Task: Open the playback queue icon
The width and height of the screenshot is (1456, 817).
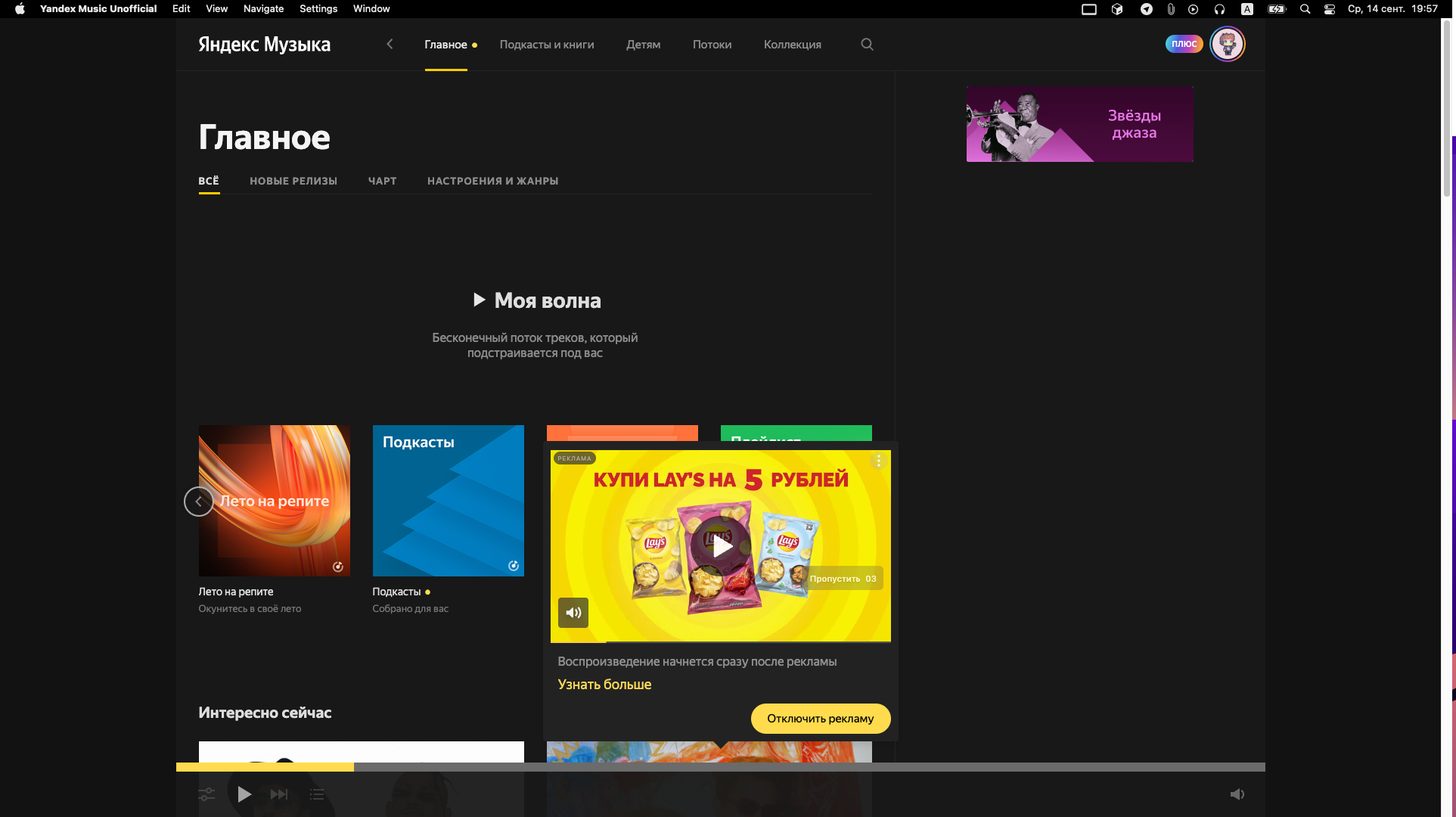Action: tap(317, 794)
